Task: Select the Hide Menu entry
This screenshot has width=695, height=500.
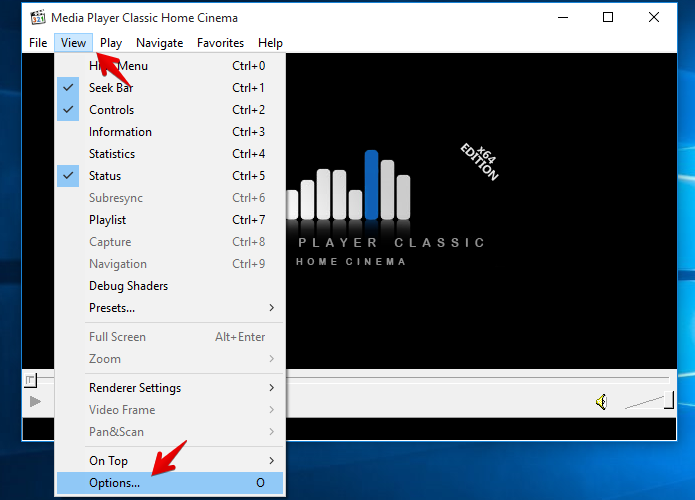Action: 170,66
